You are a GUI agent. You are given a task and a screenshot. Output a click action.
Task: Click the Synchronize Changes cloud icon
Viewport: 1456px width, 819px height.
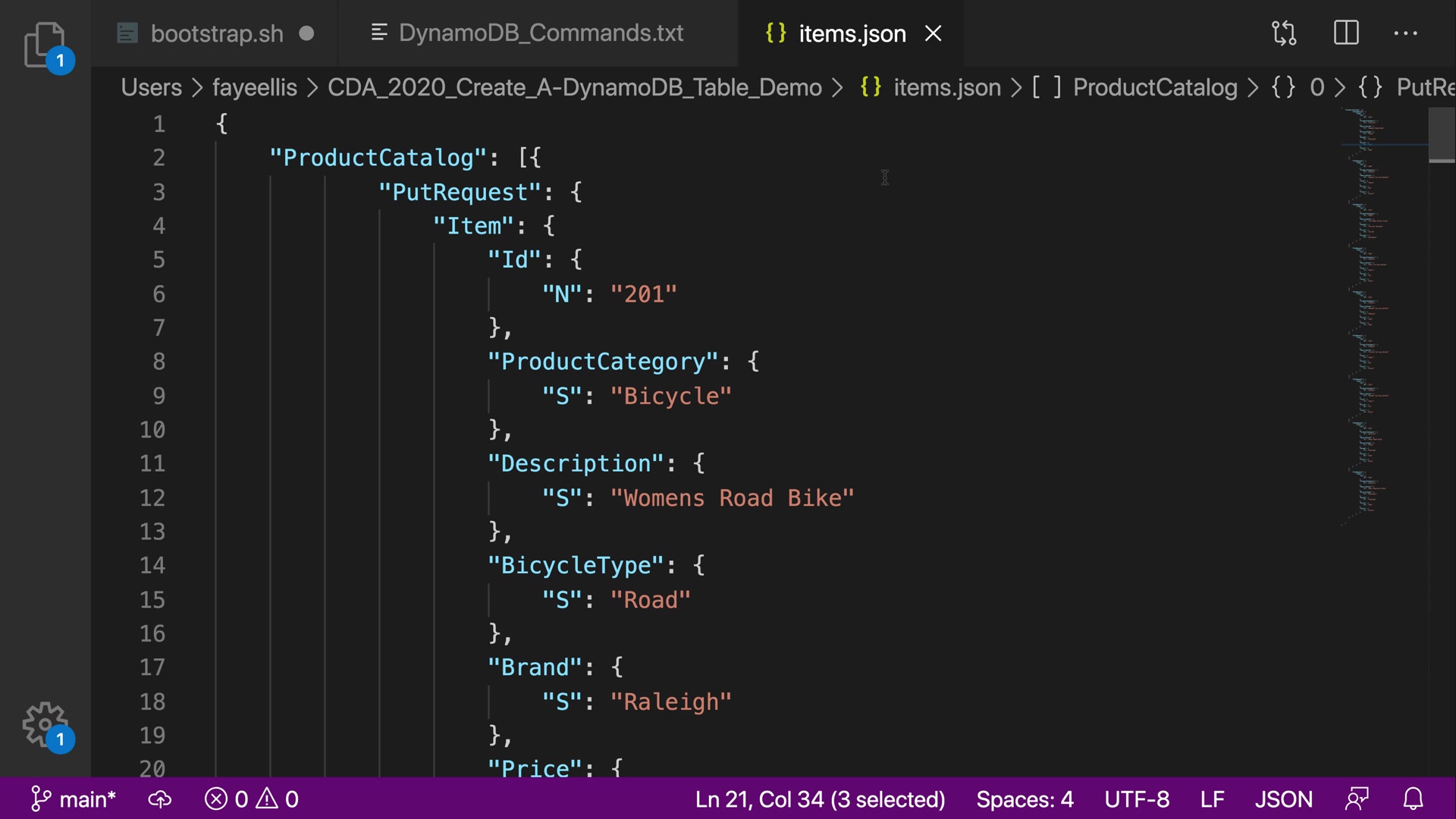(159, 799)
